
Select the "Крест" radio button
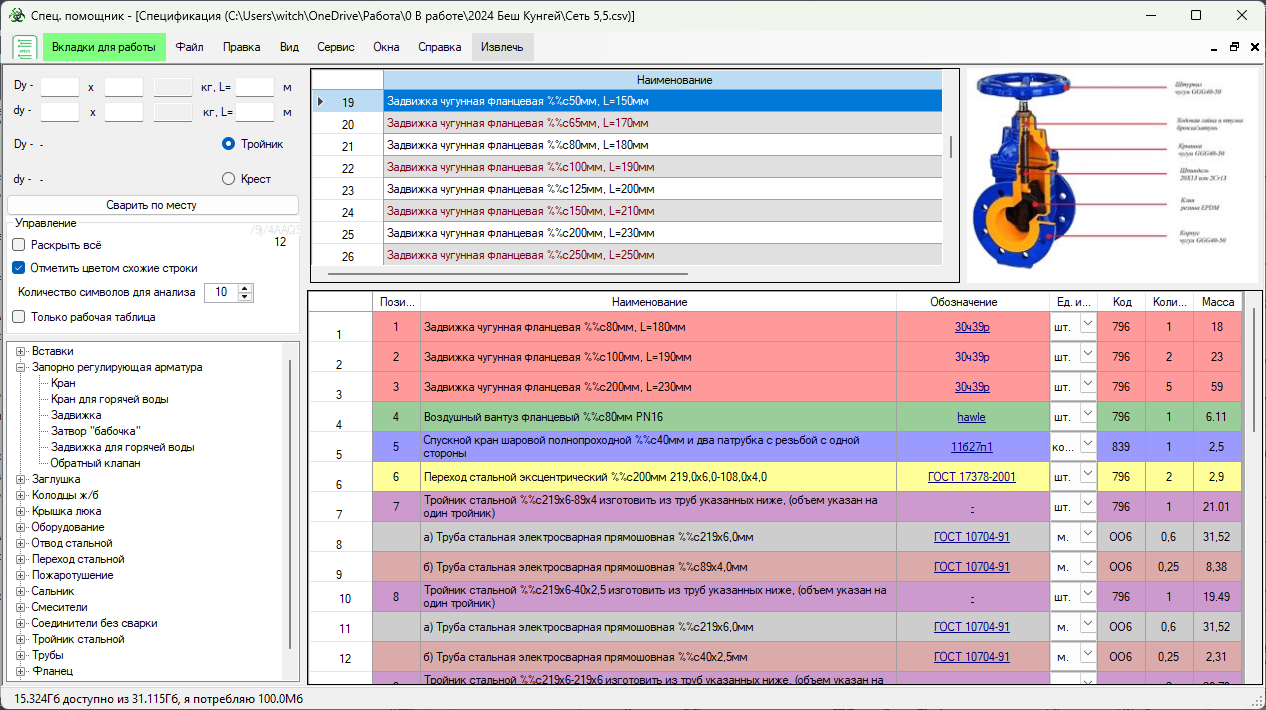pyautogui.click(x=228, y=179)
